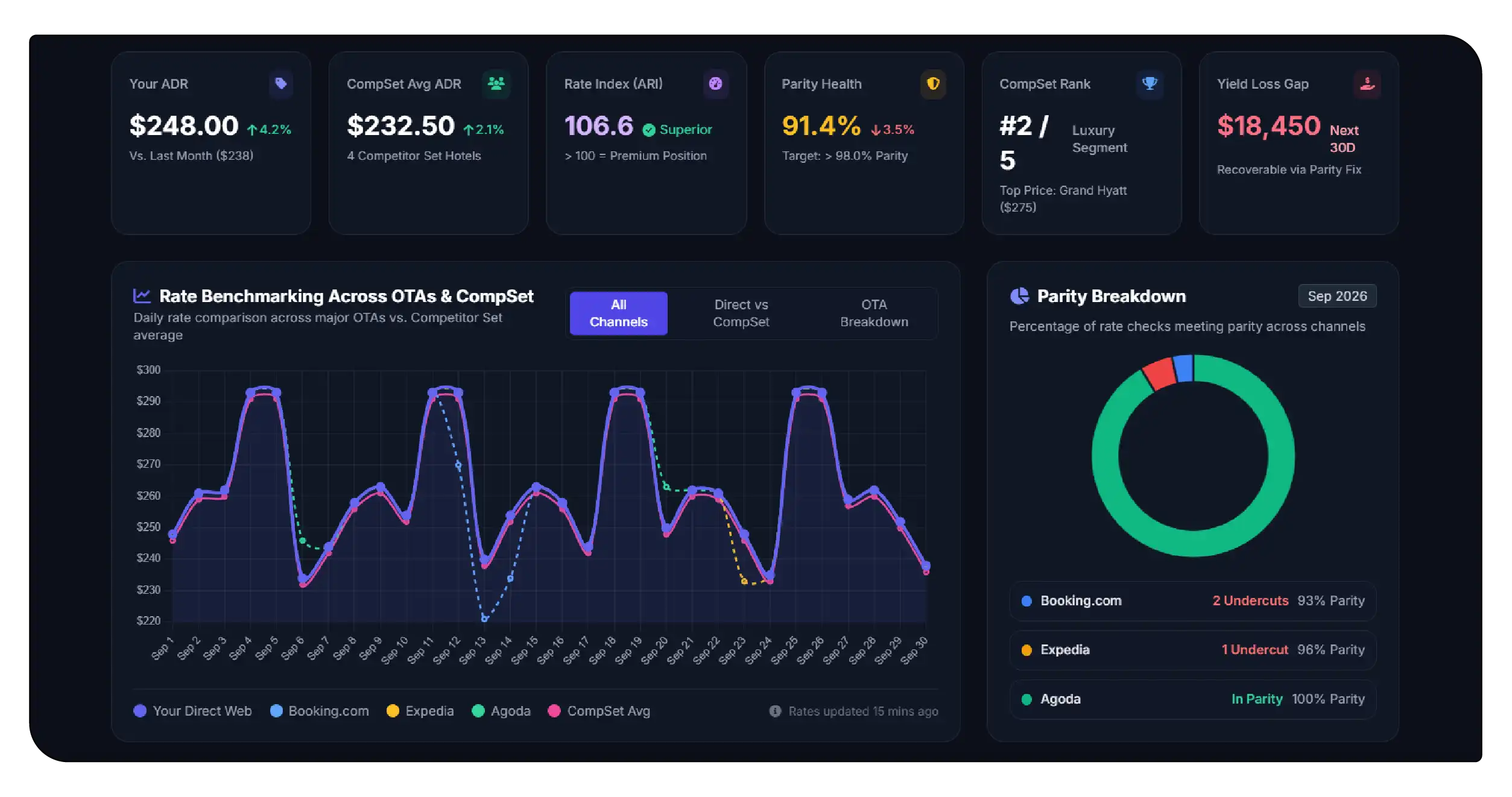Click the 'Luxury Segment' label
This screenshot has height=797, width=1512.
[x=1099, y=139]
